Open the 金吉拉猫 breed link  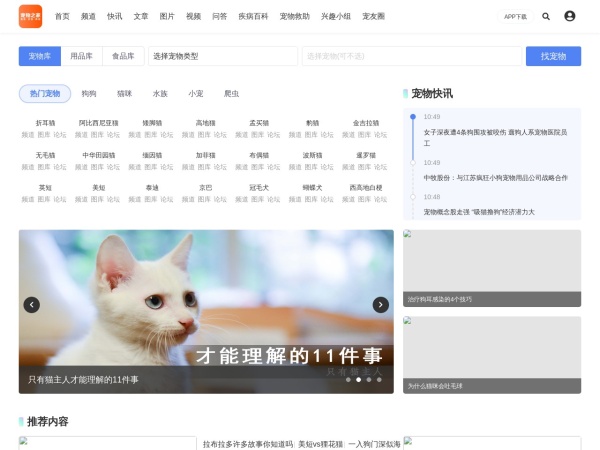pos(366,123)
